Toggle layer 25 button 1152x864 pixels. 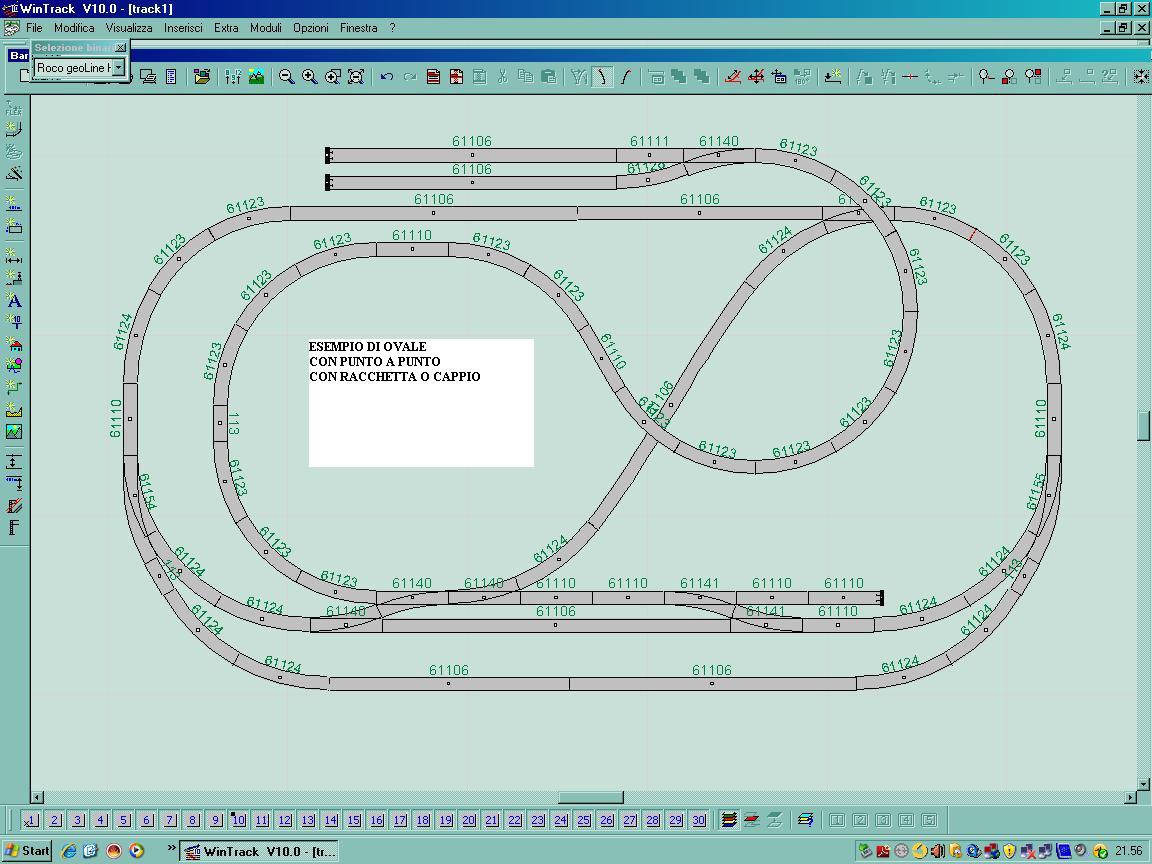(583, 820)
